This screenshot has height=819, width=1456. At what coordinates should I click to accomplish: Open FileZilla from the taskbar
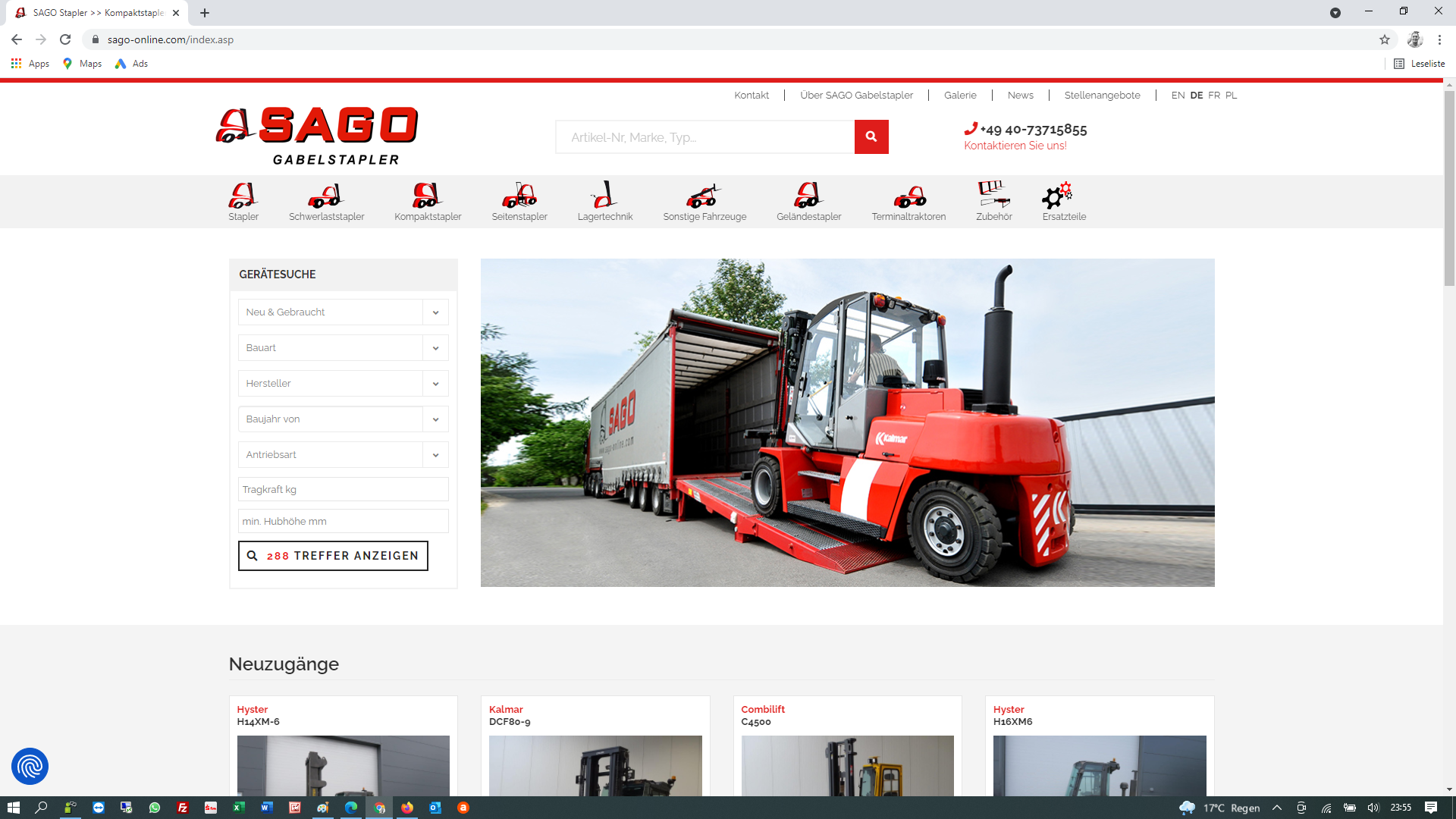click(183, 808)
